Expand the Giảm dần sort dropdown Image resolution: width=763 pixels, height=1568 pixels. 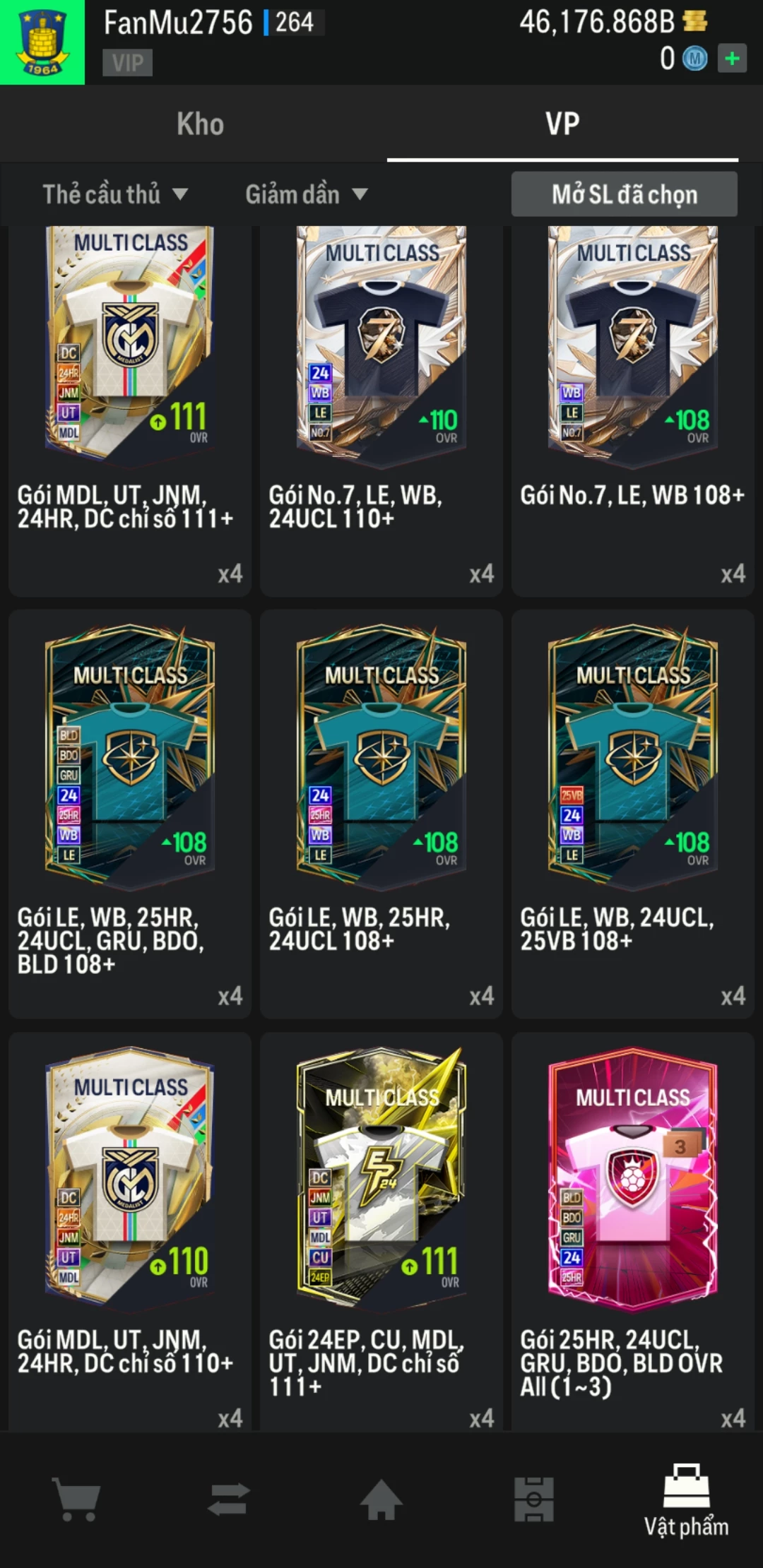point(307,194)
